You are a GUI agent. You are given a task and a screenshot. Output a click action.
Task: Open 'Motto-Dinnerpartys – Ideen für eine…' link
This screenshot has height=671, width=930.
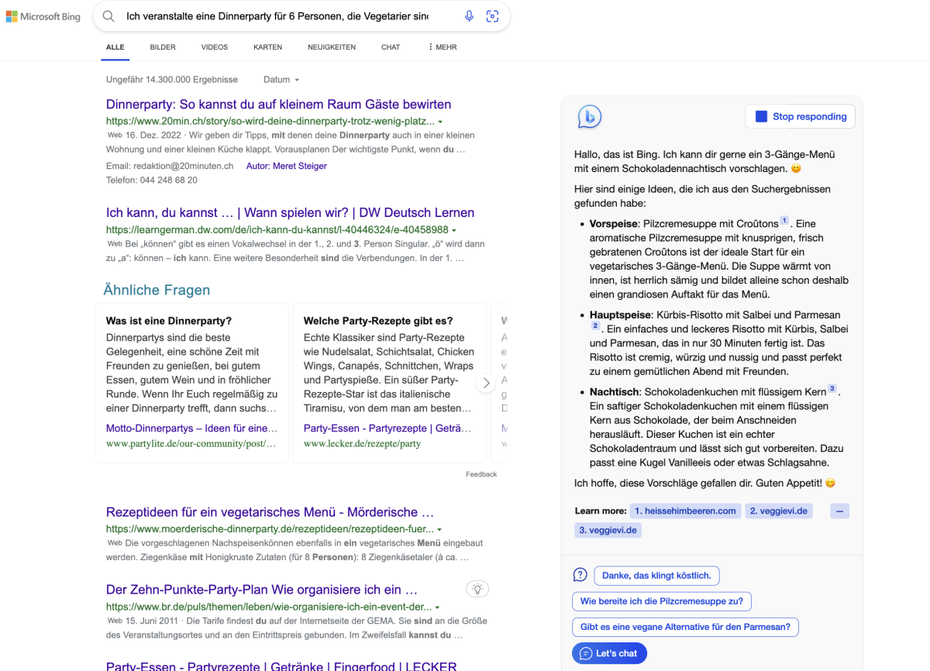pos(192,428)
